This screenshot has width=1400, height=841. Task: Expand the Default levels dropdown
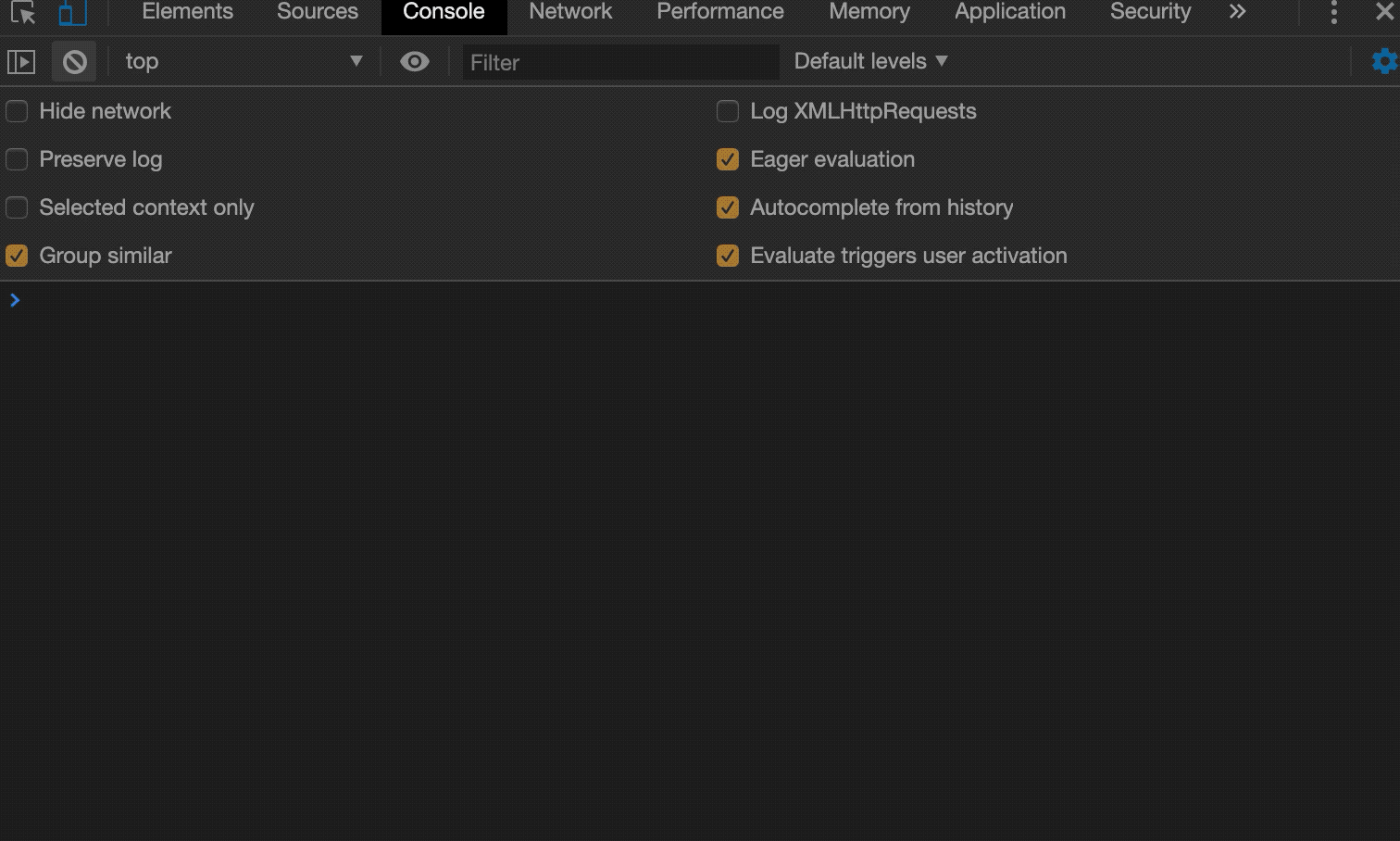pyautogui.click(x=870, y=61)
